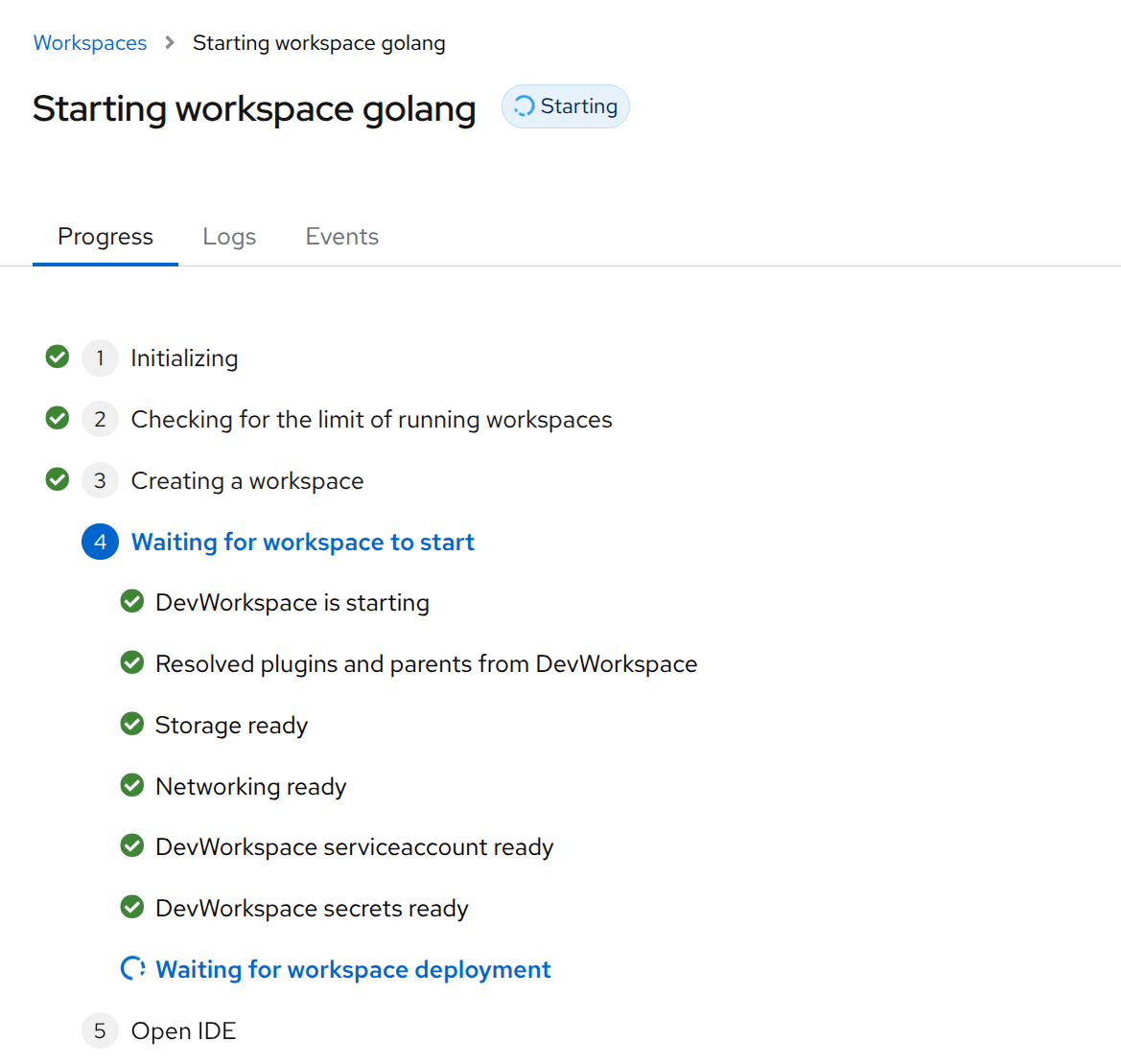This screenshot has width=1121, height=1064.
Task: Click the green checkmark beside Initializing
Action: coord(58,358)
